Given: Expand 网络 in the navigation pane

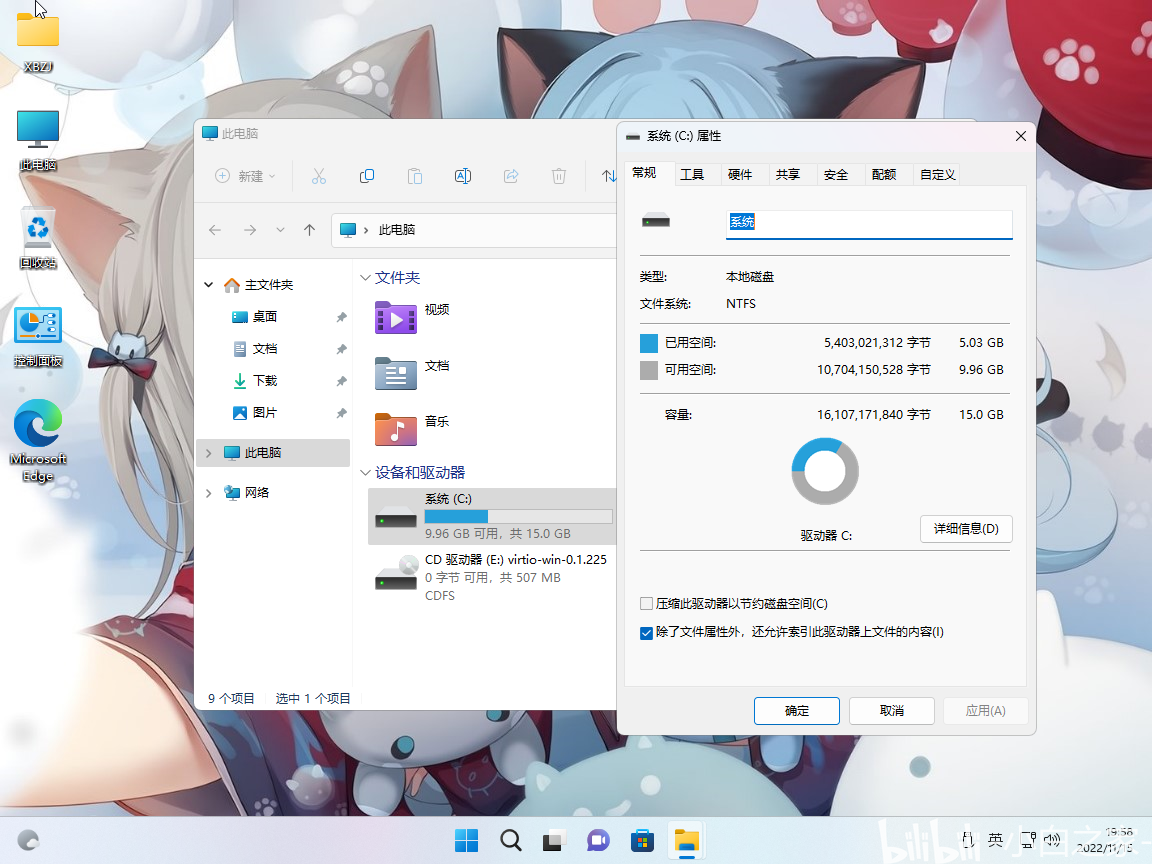Looking at the screenshot, I should (x=209, y=493).
